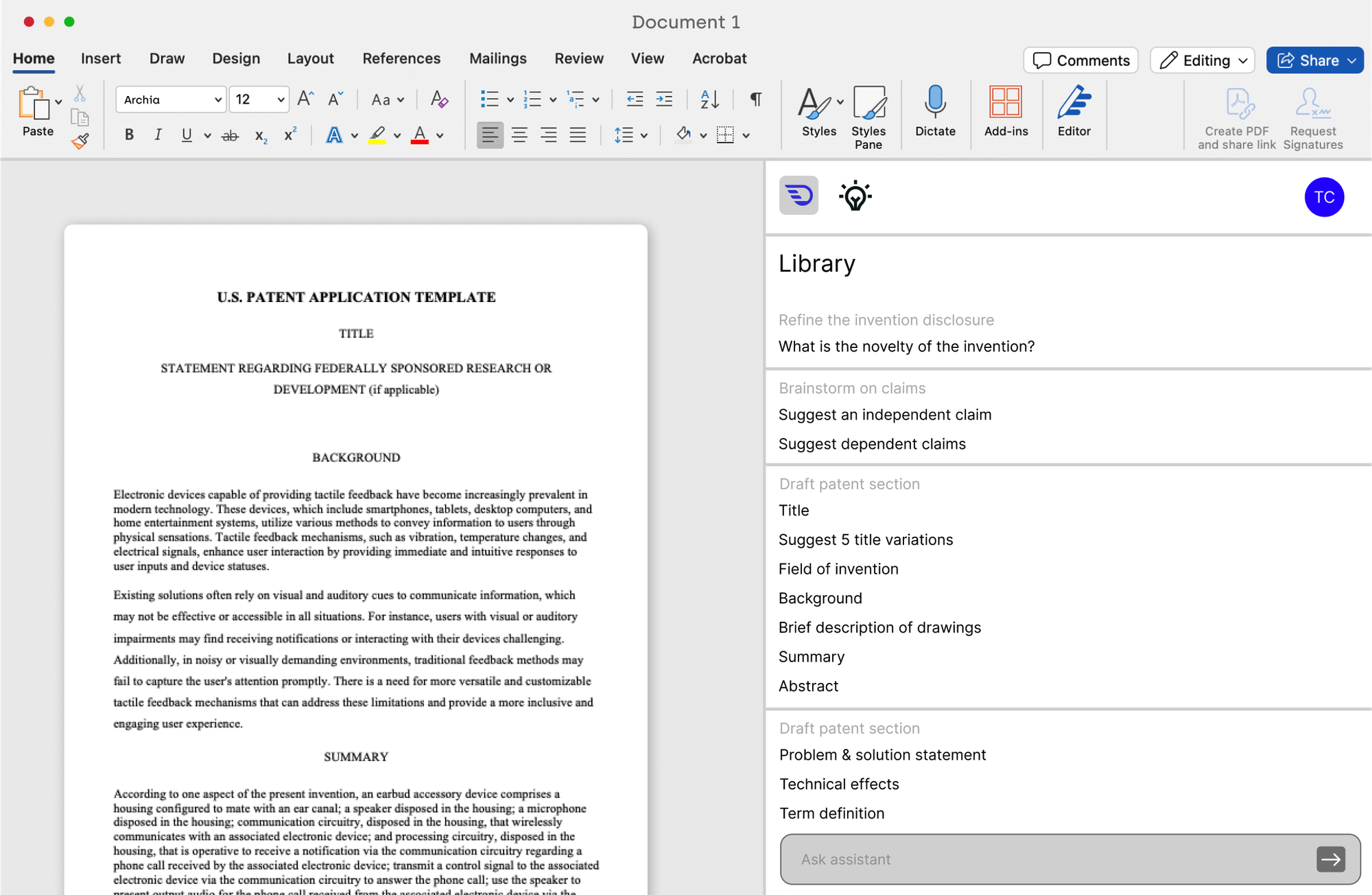Open the Review ribbon tab
The width and height of the screenshot is (1372, 895).
point(578,58)
